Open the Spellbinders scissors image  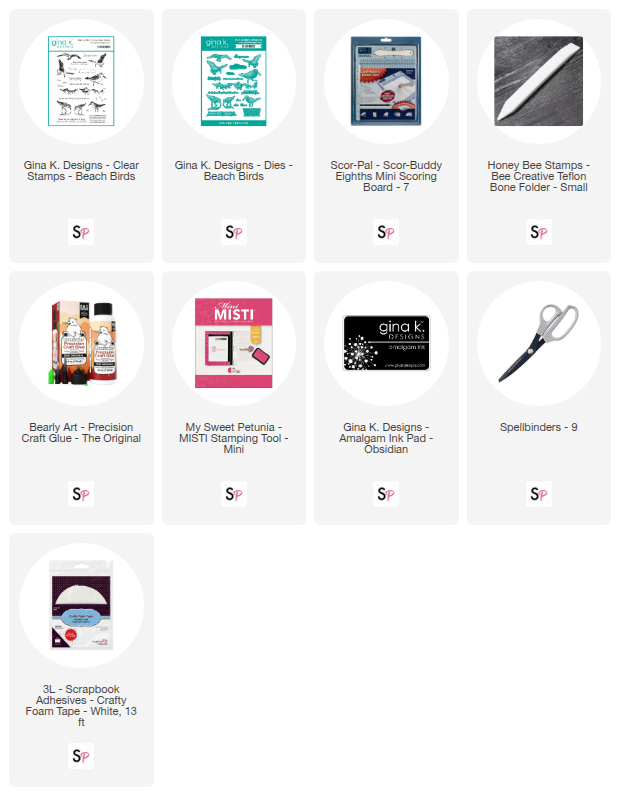[539, 343]
